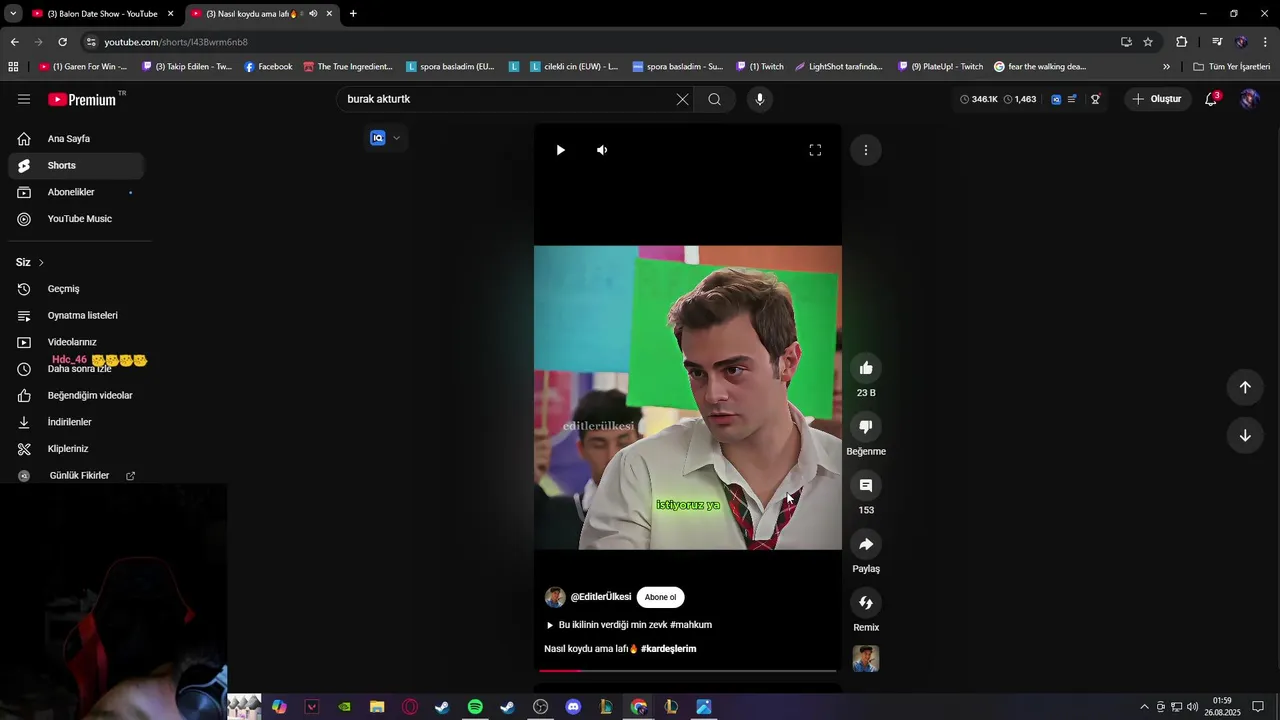1280x720 pixels.
Task: Open the Facebook bookmark
Action: coord(268,67)
